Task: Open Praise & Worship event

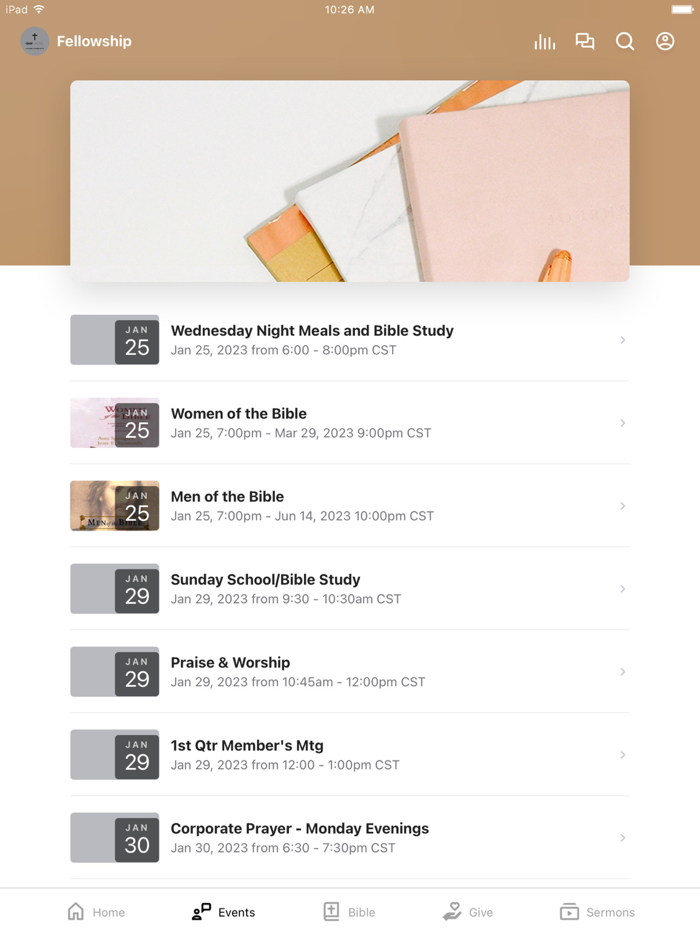Action: click(x=350, y=671)
